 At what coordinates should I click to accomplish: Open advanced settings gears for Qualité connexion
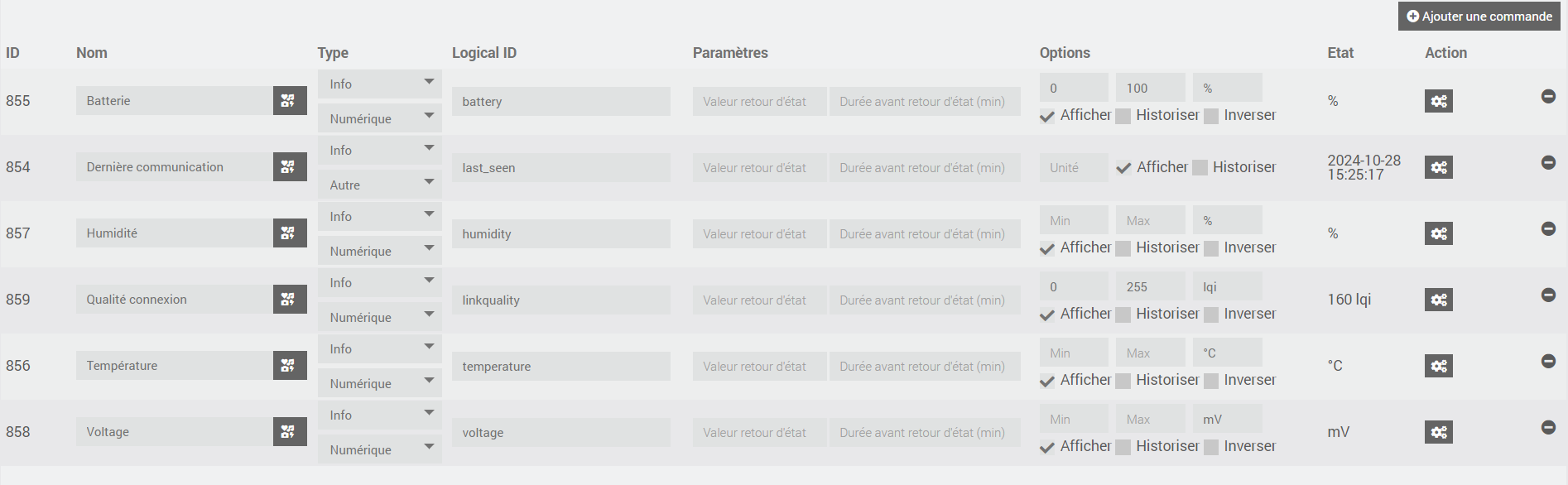point(1438,300)
